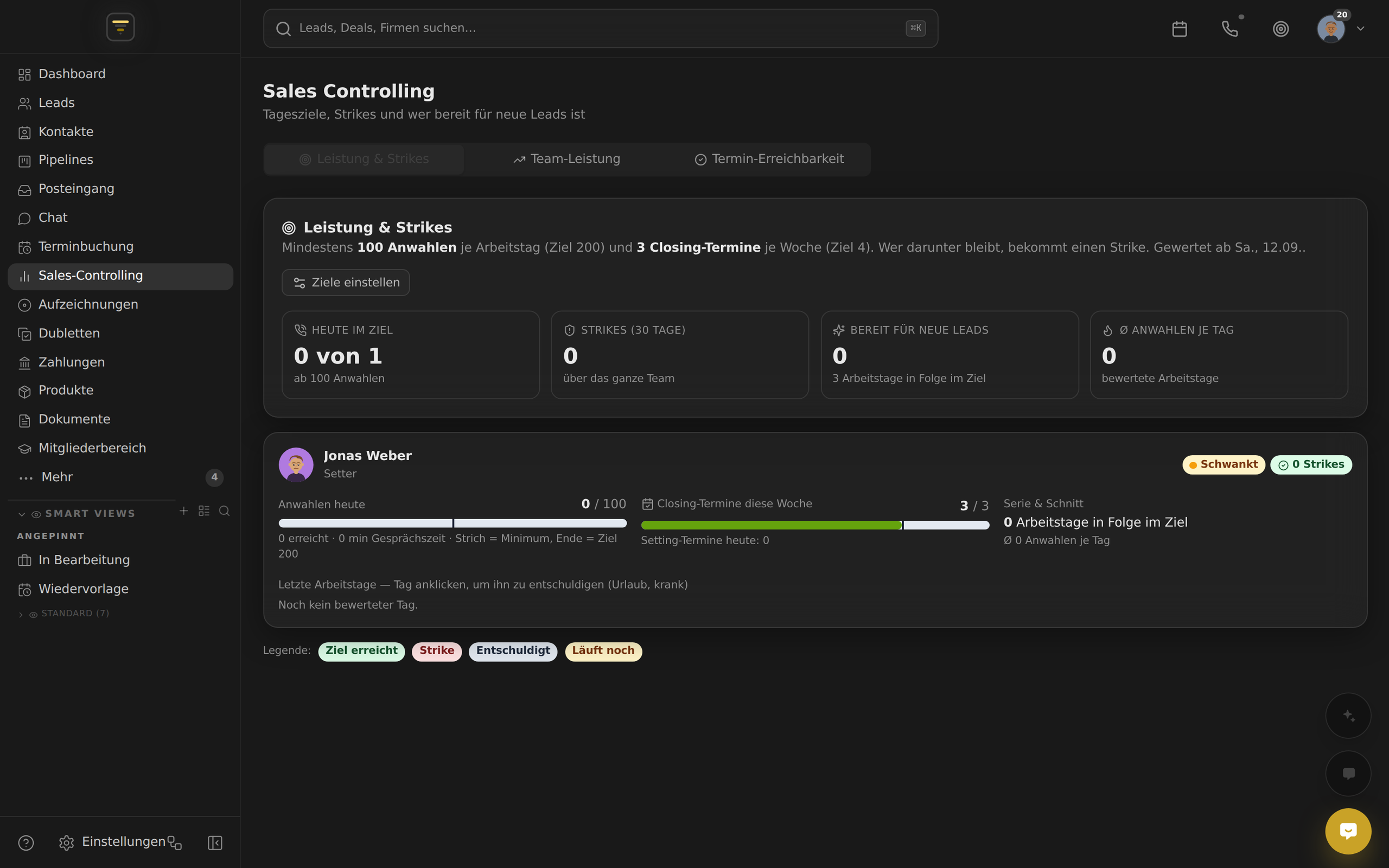Go to Dashboard in sidebar

(120, 74)
